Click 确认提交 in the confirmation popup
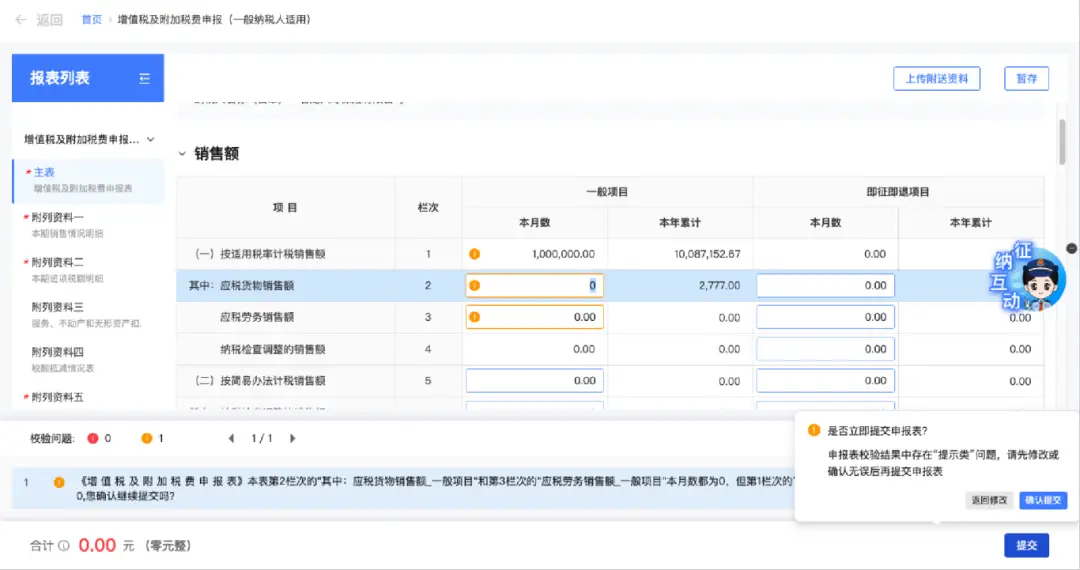This screenshot has height=570, width=1080. [x=1043, y=500]
